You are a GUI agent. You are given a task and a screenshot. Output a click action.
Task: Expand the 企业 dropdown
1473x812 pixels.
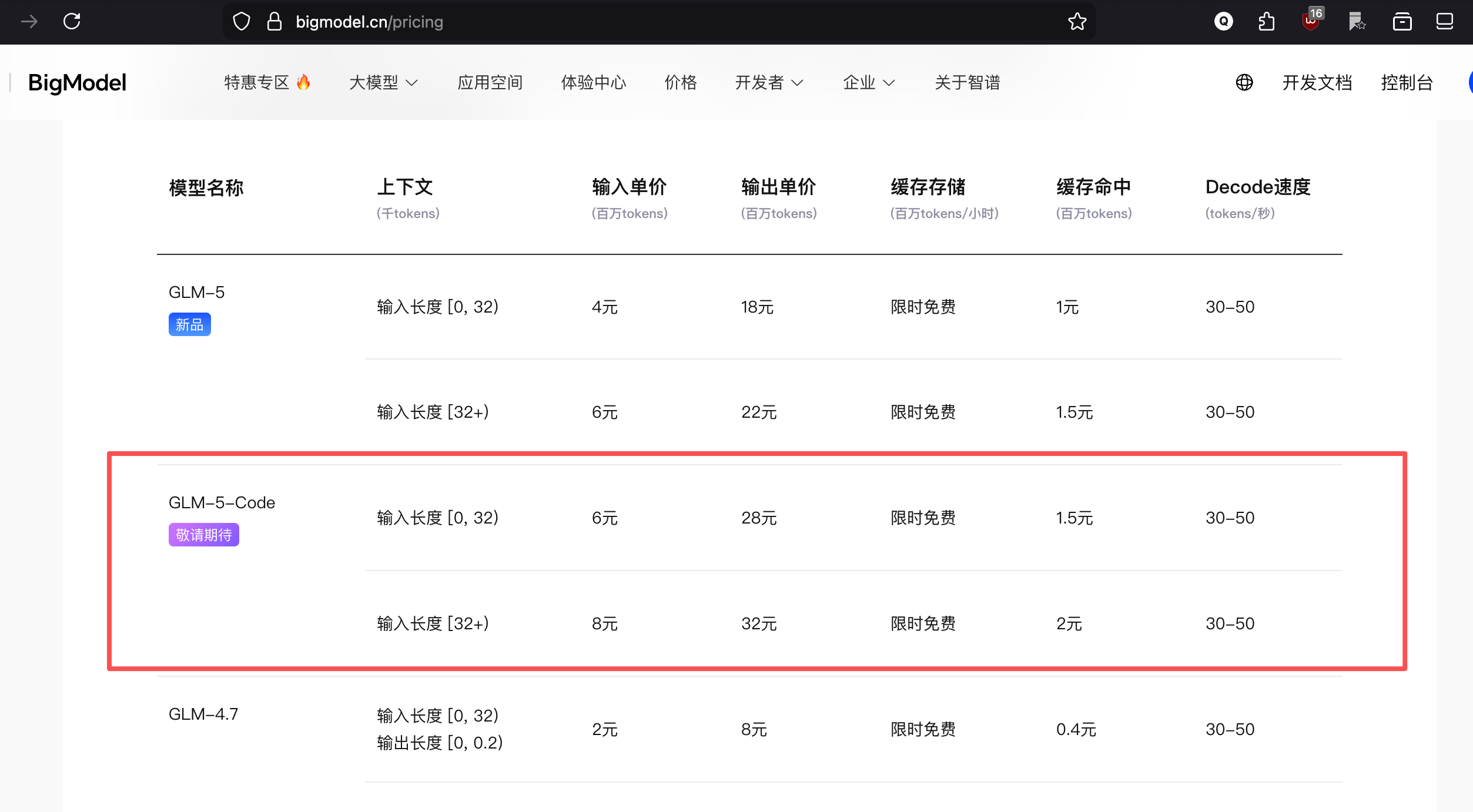[869, 82]
